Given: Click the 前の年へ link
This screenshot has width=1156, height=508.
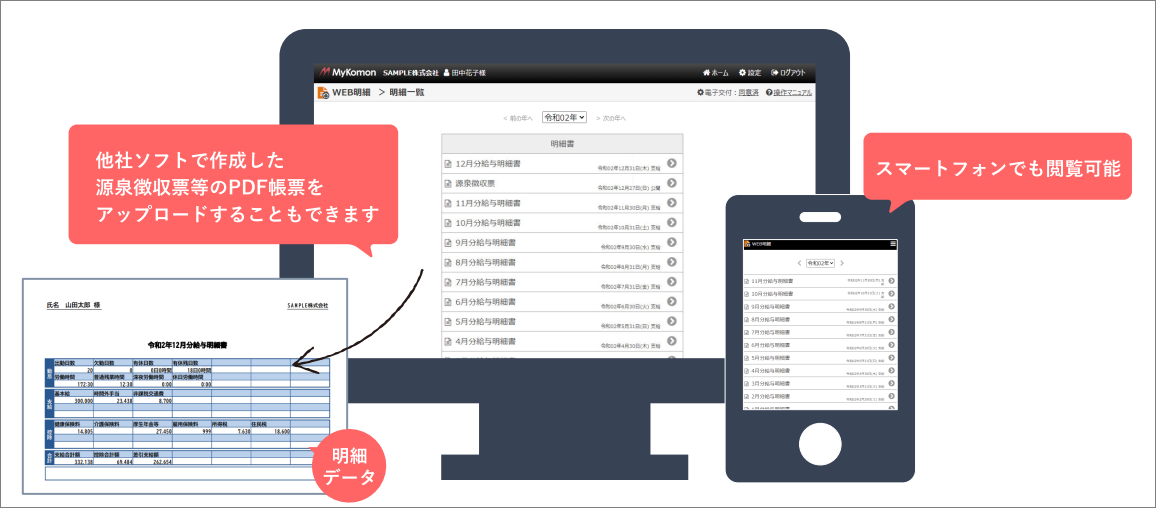Looking at the screenshot, I should [518, 118].
